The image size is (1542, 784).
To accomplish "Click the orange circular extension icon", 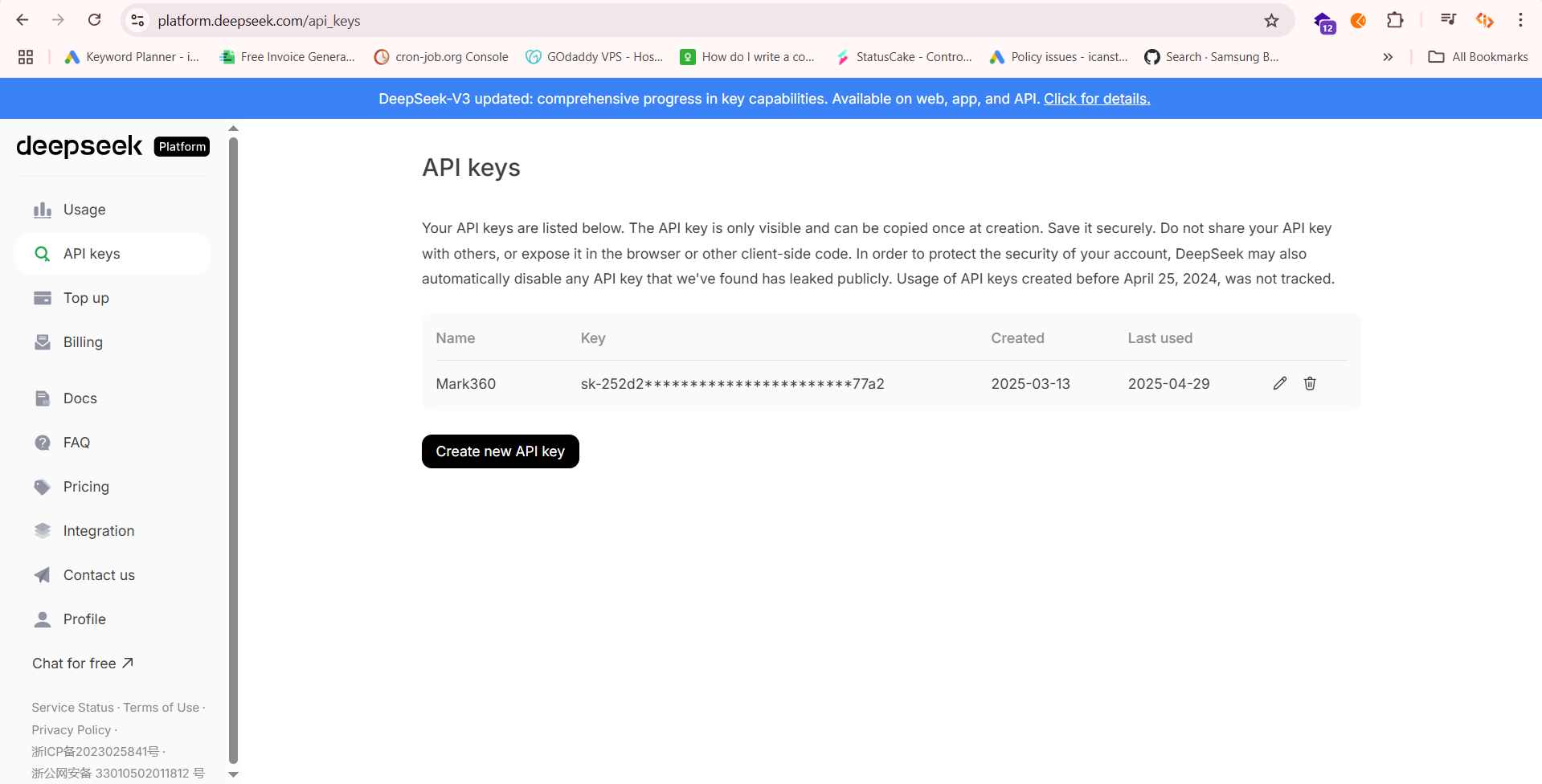I will [x=1359, y=20].
